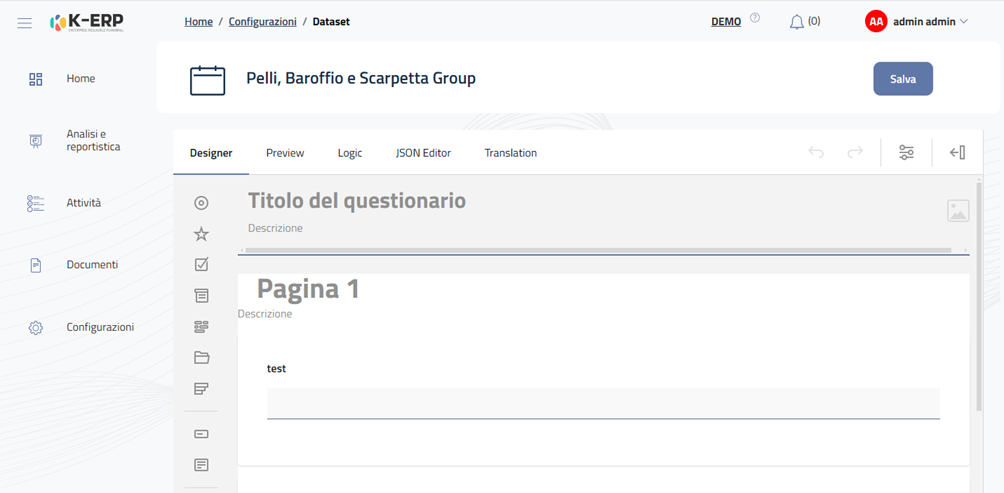Open Analisi e reportistica in sidebar

pyautogui.click(x=93, y=140)
